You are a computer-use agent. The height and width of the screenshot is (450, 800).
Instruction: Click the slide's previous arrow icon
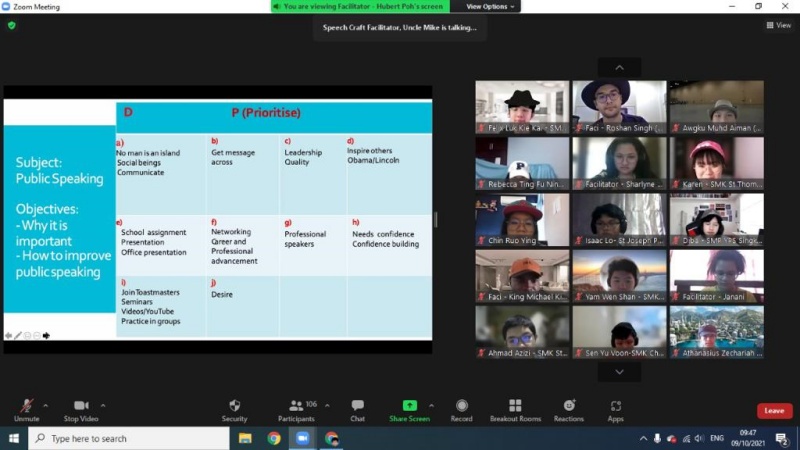(9, 335)
